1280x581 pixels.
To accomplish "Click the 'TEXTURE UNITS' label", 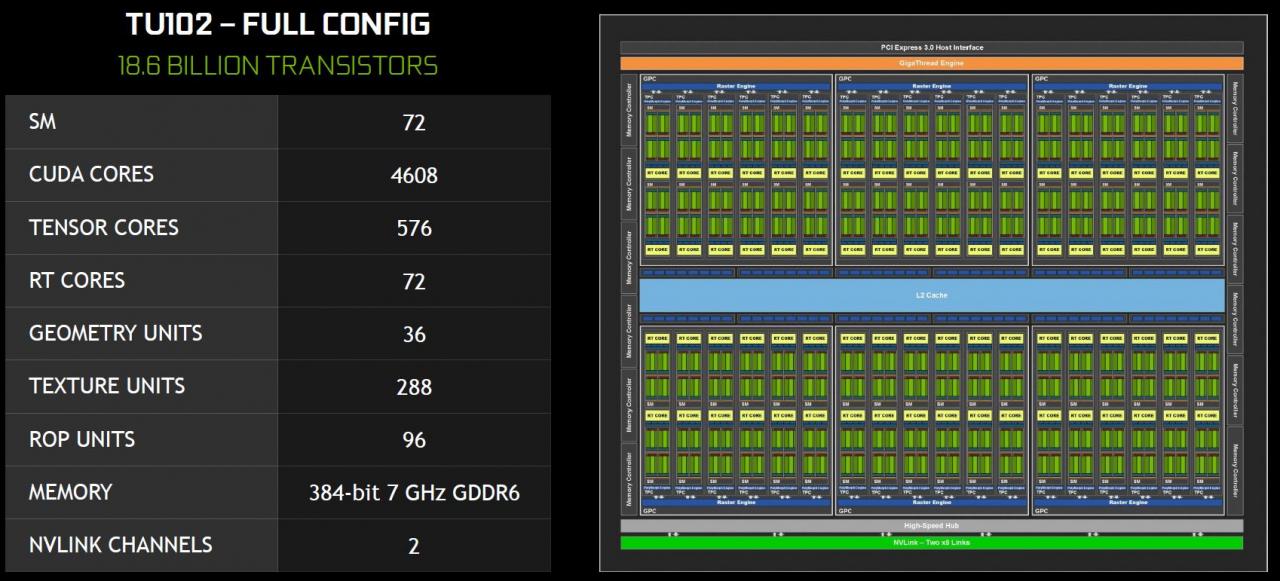I will pos(107,386).
